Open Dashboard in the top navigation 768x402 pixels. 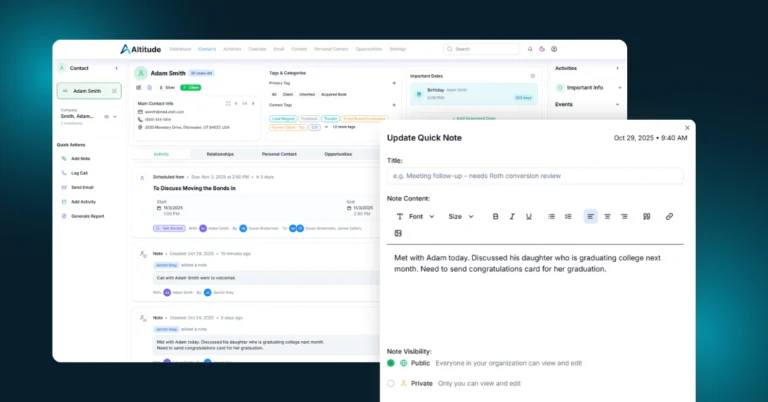180,49
